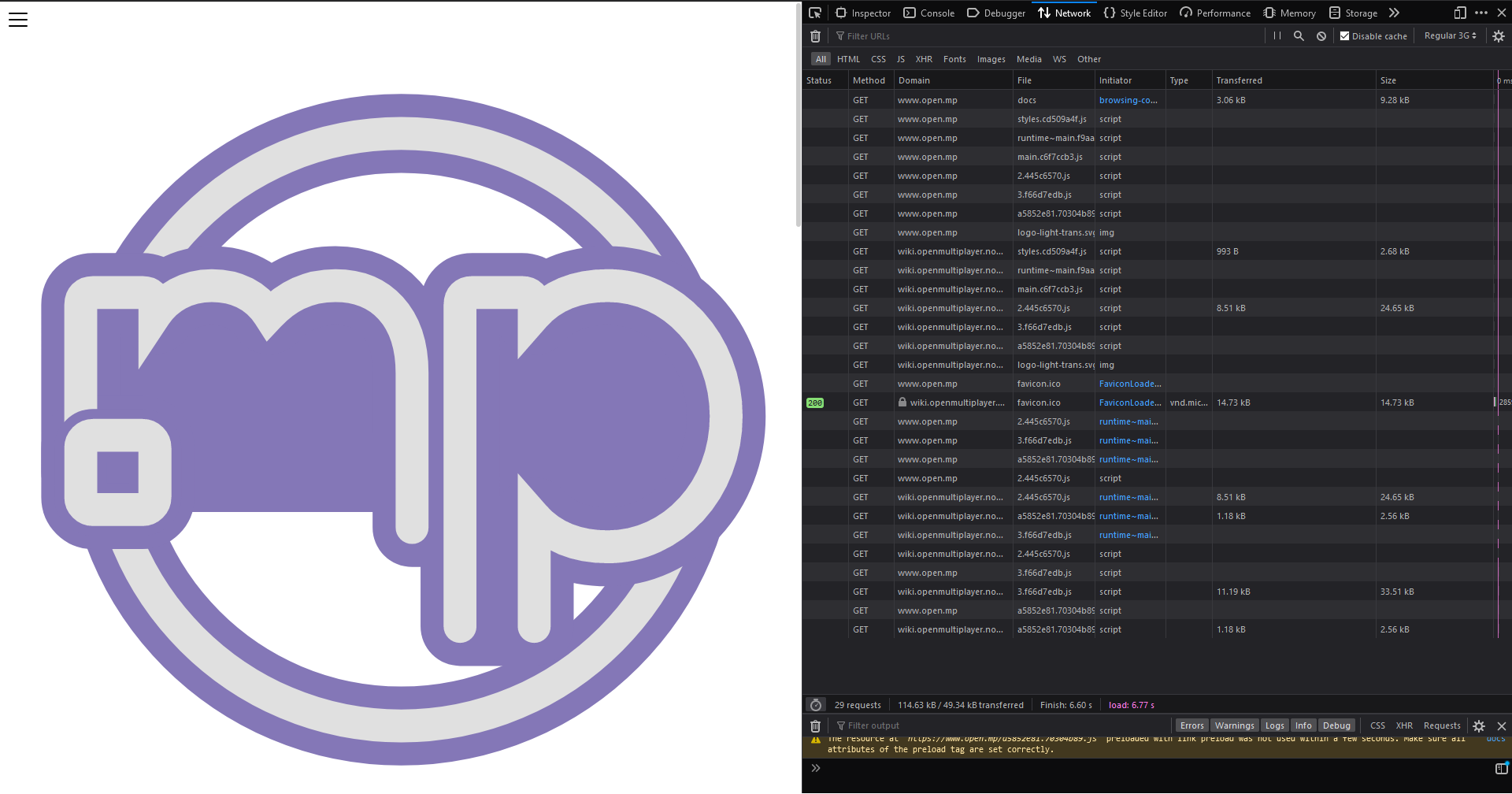Image resolution: width=1512 pixels, height=794 pixels.
Task: Show more devtools tabs chevron
Action: pos(1394,13)
